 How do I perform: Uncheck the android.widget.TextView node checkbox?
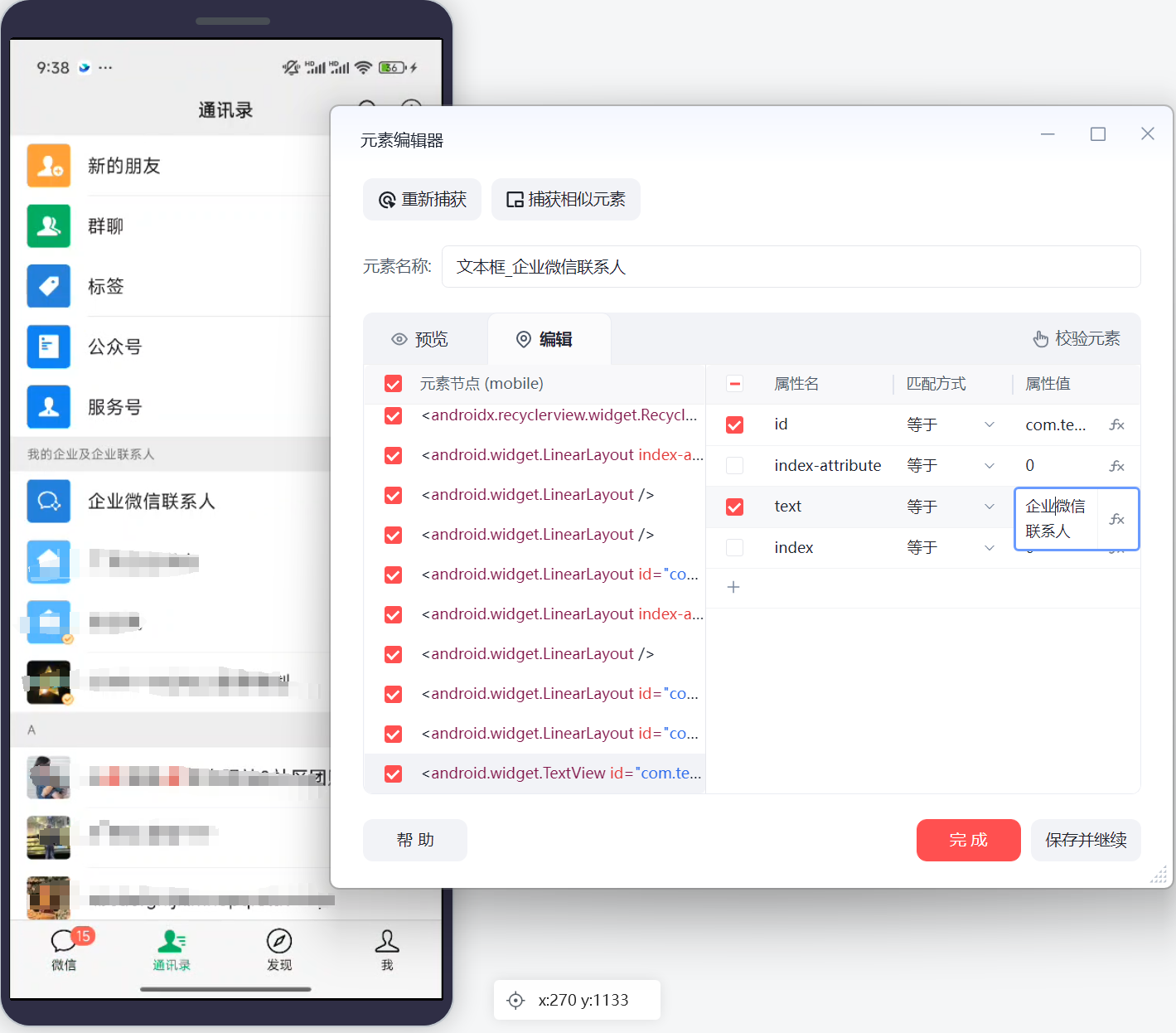394,774
